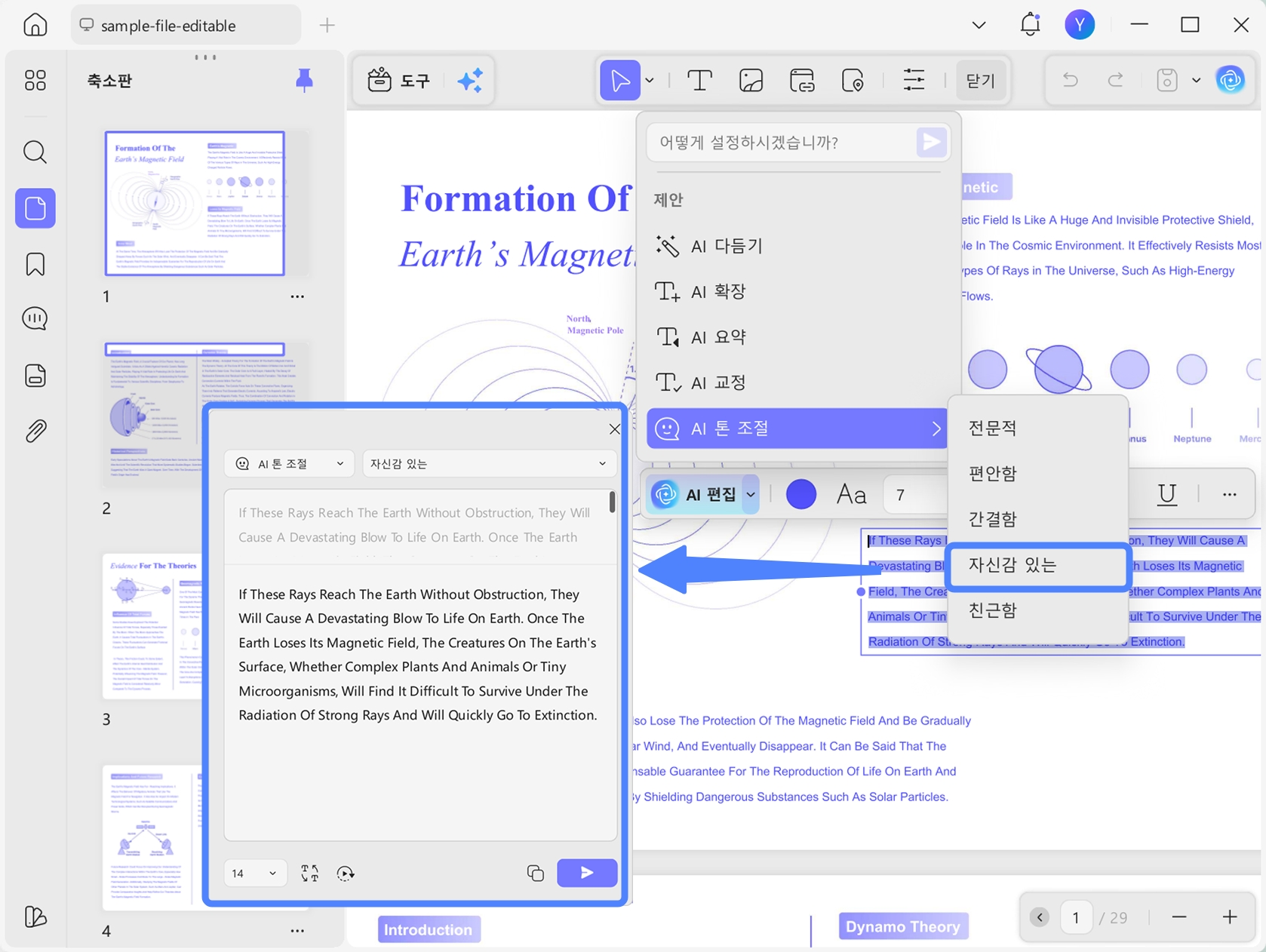The width and height of the screenshot is (1266, 952).
Task: Click the image insert tool icon
Action: coord(751,80)
